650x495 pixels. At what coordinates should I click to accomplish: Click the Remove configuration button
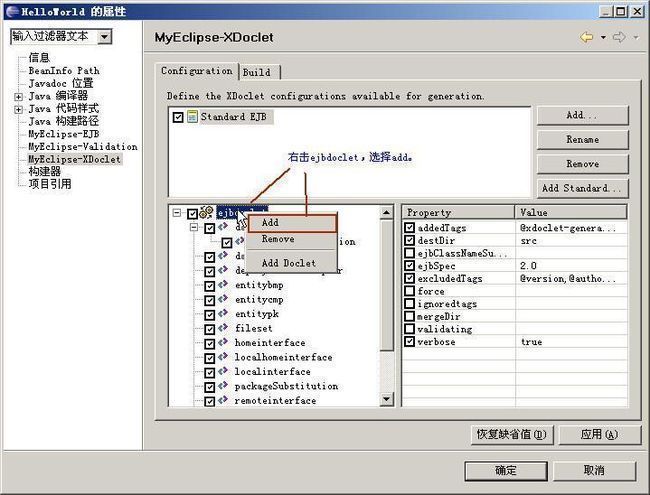pyautogui.click(x=582, y=164)
